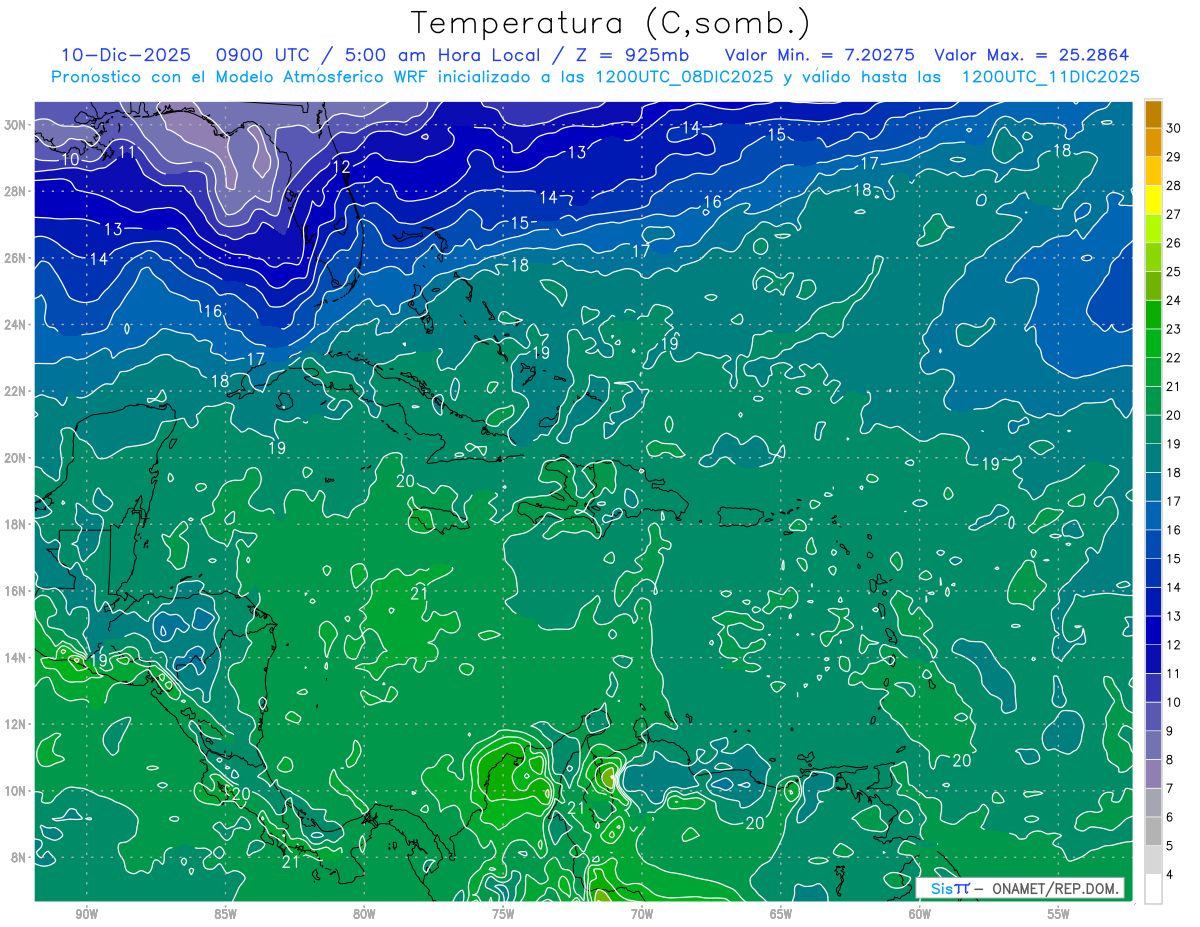
Task: Click the 80W longitude axis label
Action: 364,914
